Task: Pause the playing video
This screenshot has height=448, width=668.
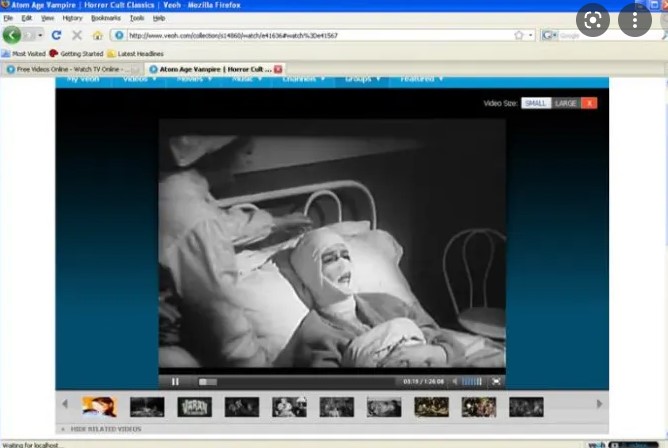Action: 175,382
